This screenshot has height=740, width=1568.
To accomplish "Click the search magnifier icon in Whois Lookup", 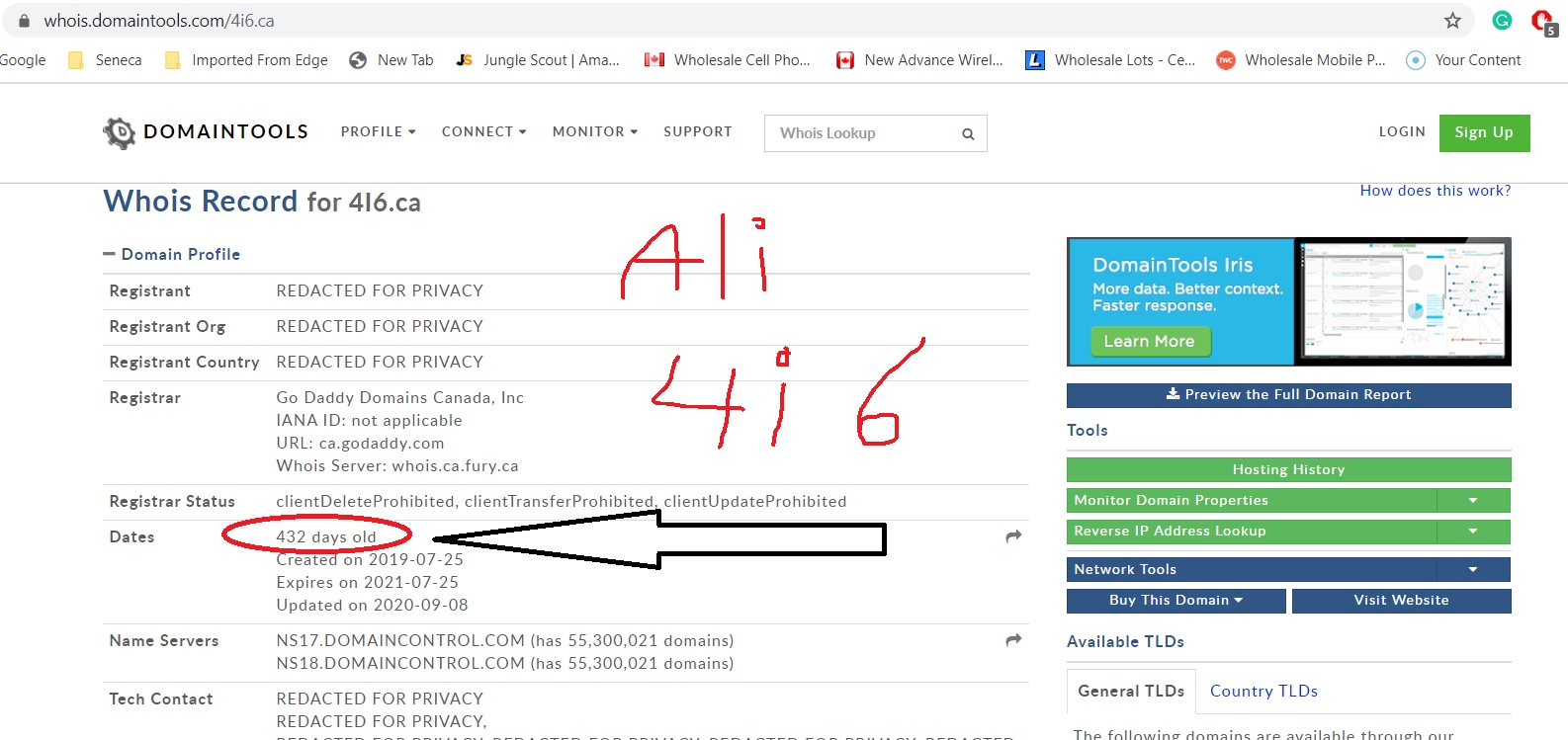I will 968,134.
